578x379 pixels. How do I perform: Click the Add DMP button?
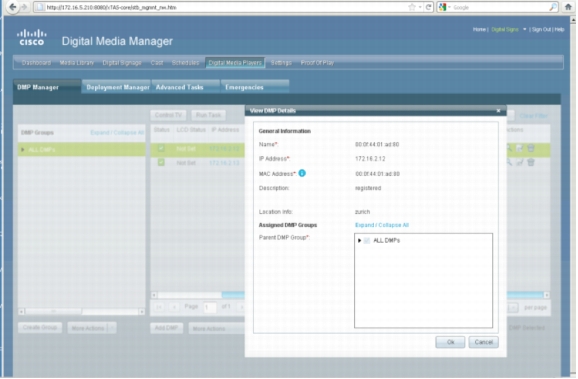pyautogui.click(x=166, y=328)
